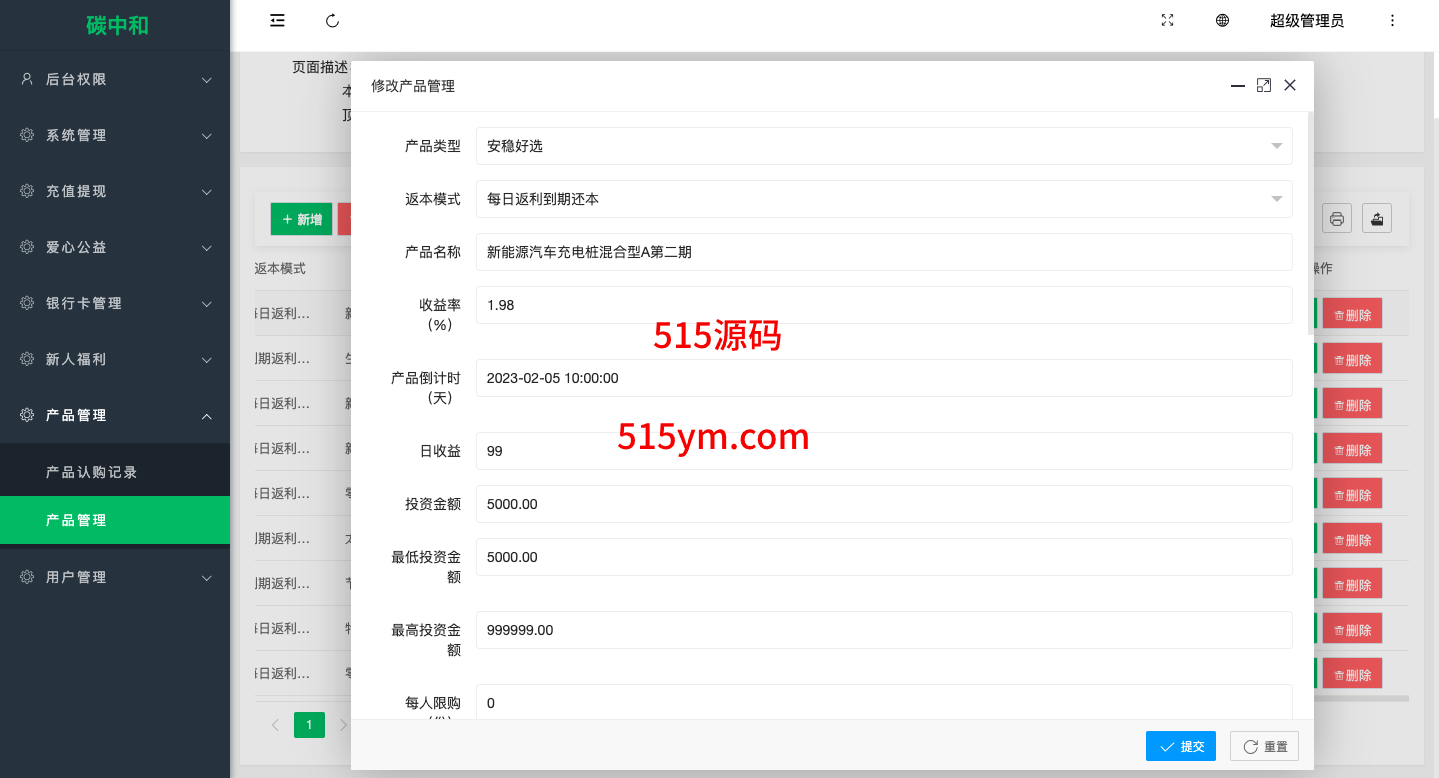Click the 收益率 input field

click(884, 305)
